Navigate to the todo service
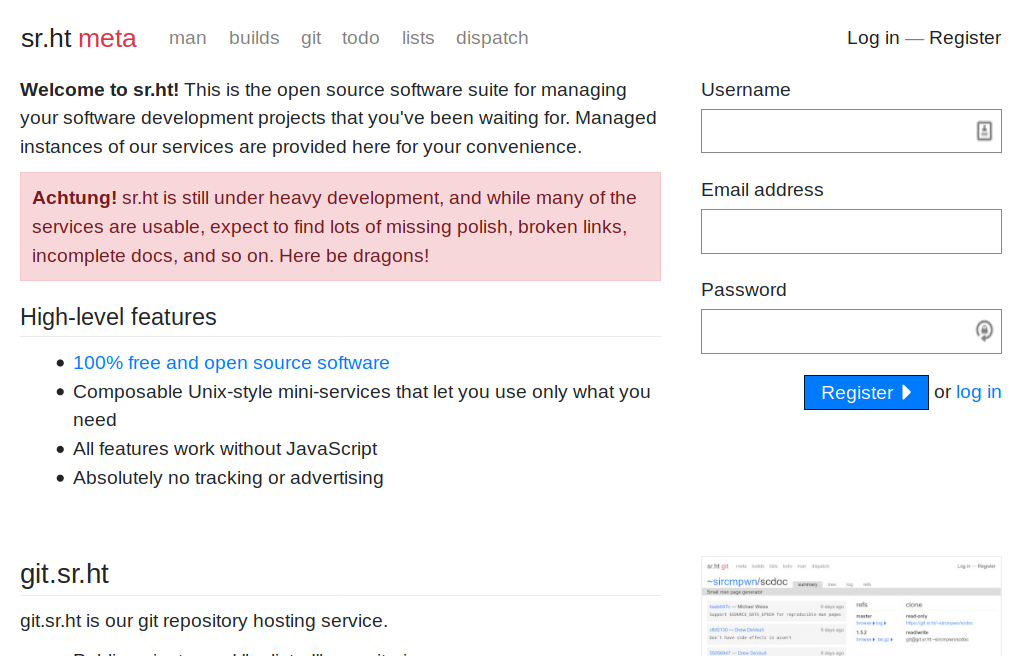The height and width of the screenshot is (656, 1022). point(360,38)
